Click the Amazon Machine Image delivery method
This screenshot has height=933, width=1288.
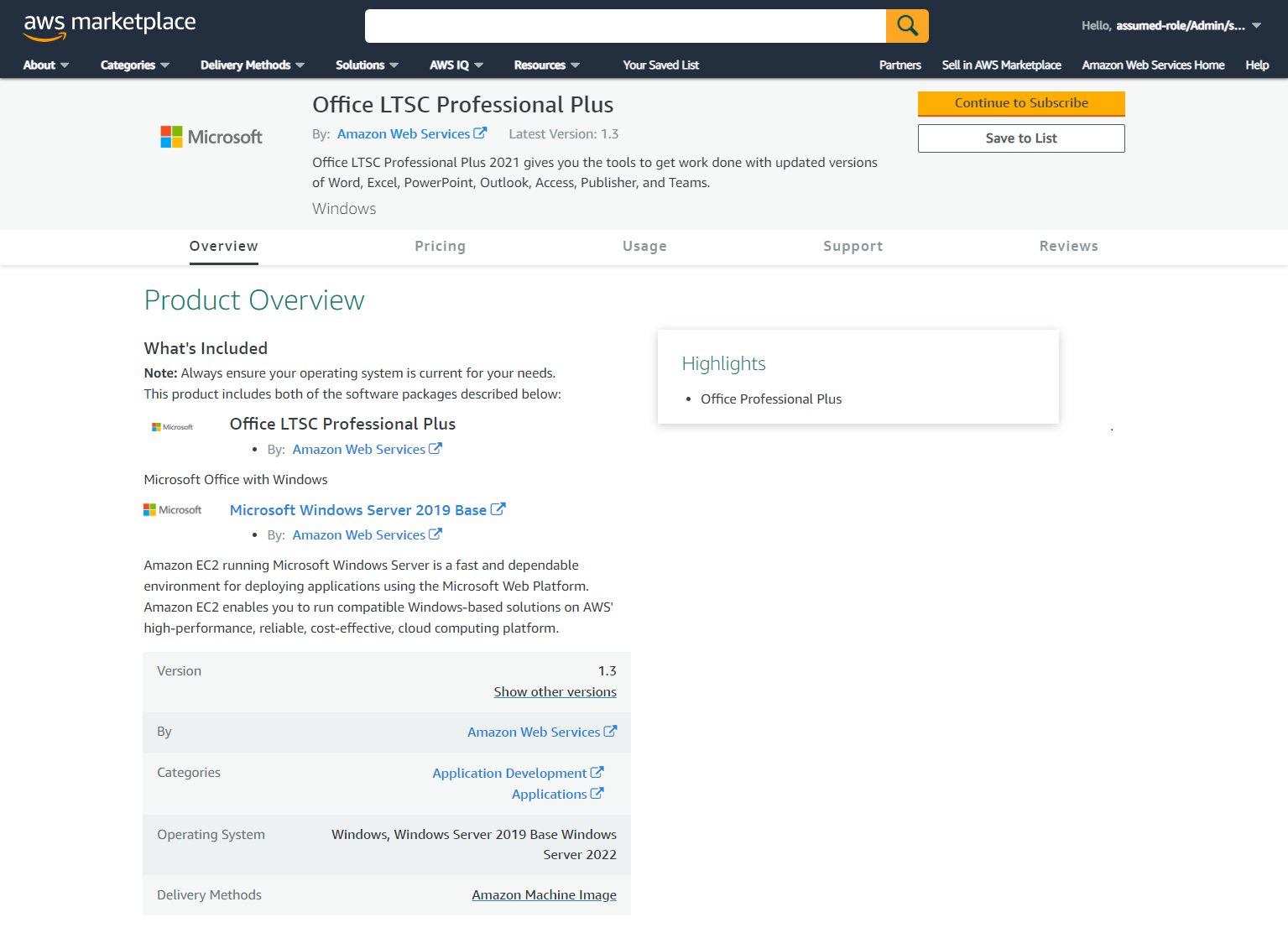[x=544, y=894]
